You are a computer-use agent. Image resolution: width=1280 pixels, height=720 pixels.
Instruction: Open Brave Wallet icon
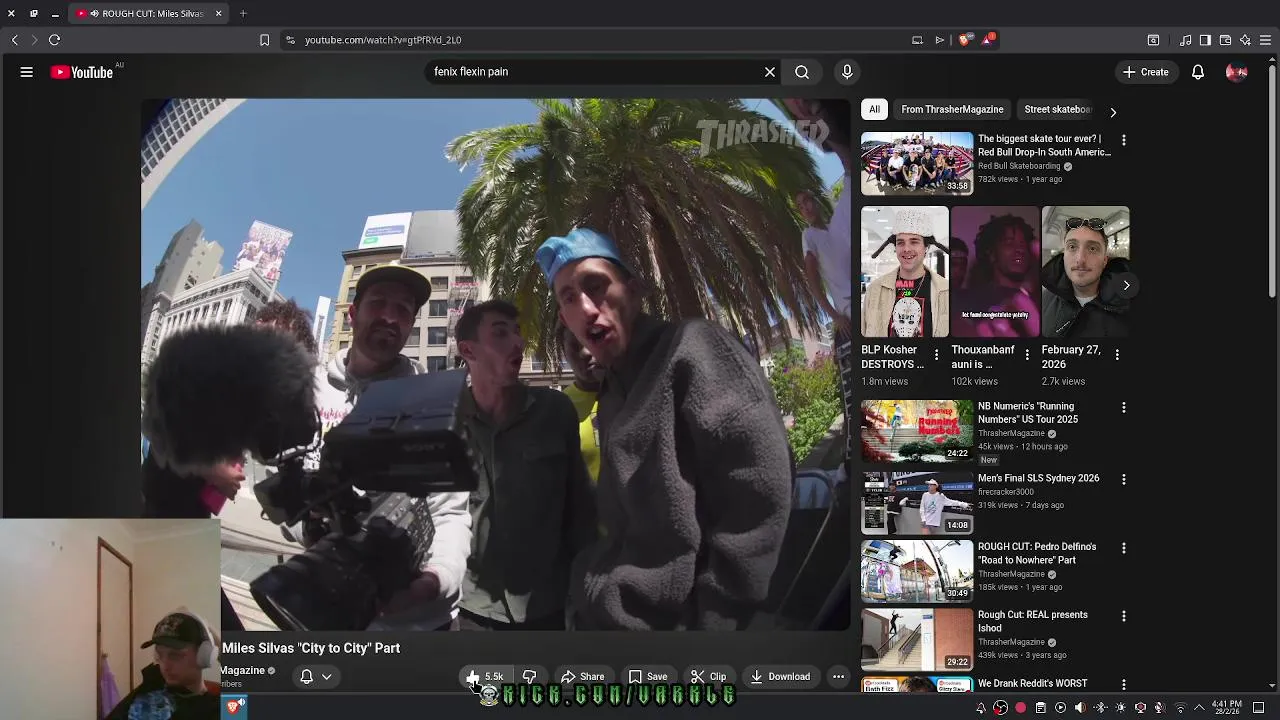coord(1225,40)
